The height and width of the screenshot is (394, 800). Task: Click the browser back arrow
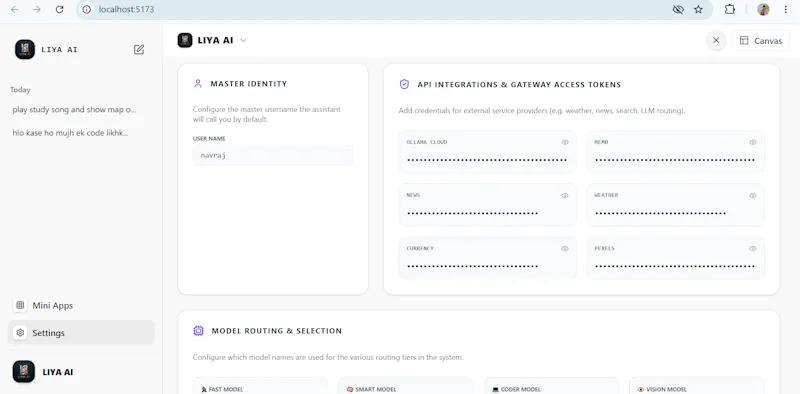tap(14, 9)
